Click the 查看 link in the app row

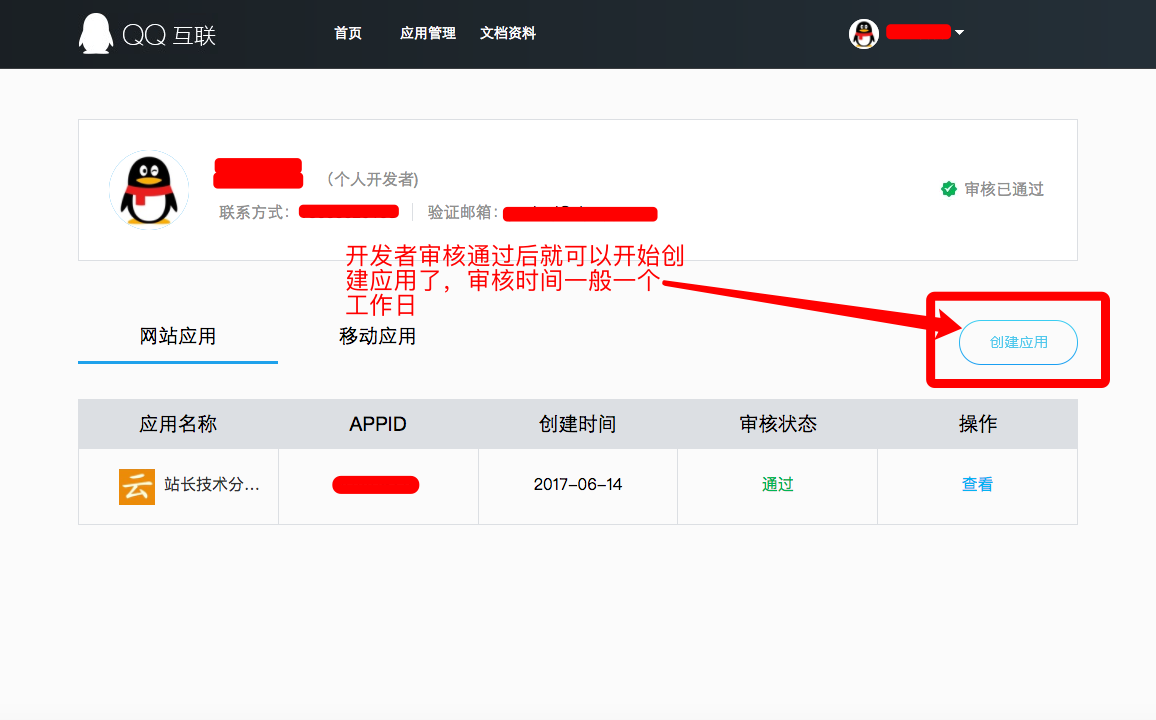977,484
